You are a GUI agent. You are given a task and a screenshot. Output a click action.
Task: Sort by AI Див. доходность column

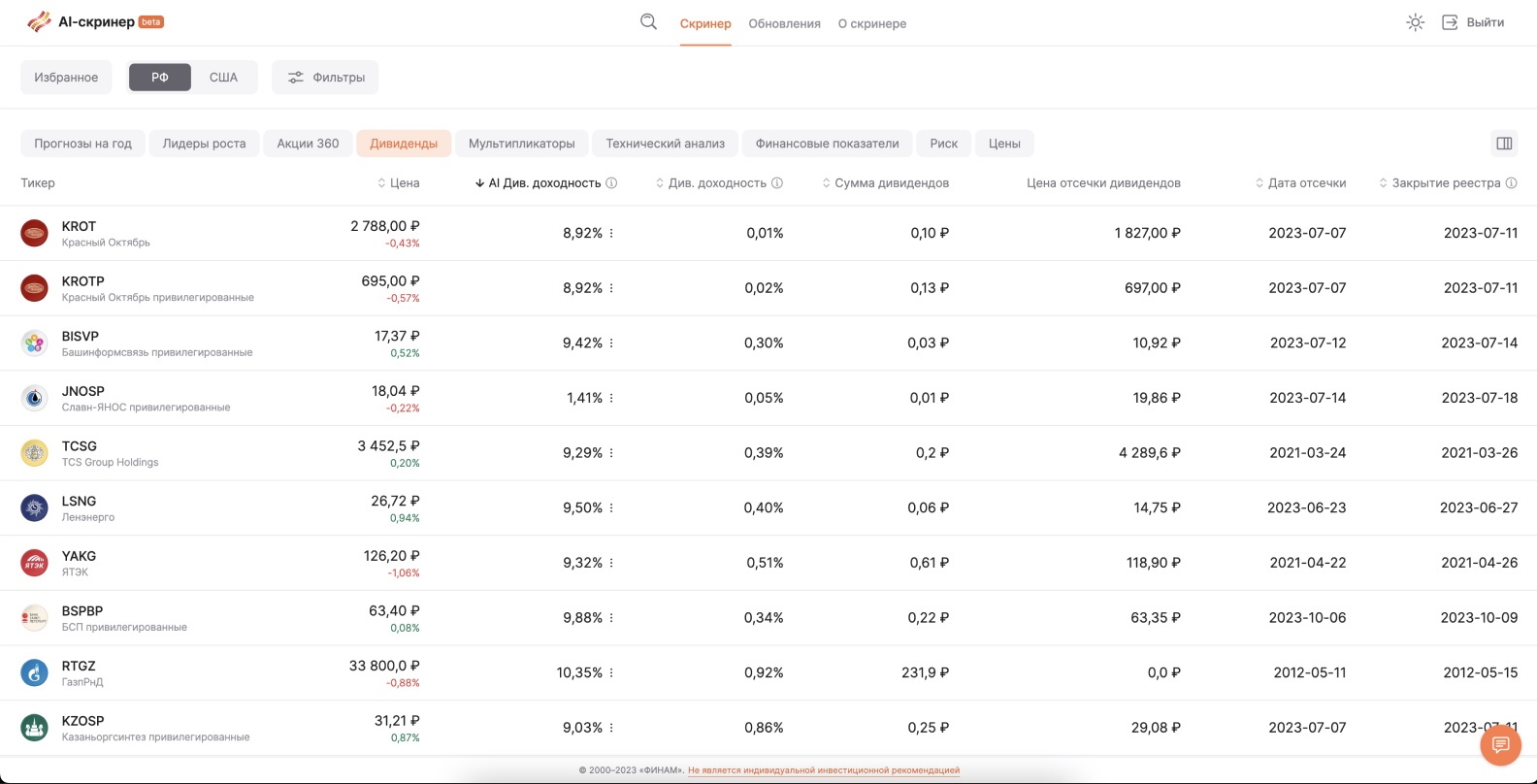pos(539,183)
